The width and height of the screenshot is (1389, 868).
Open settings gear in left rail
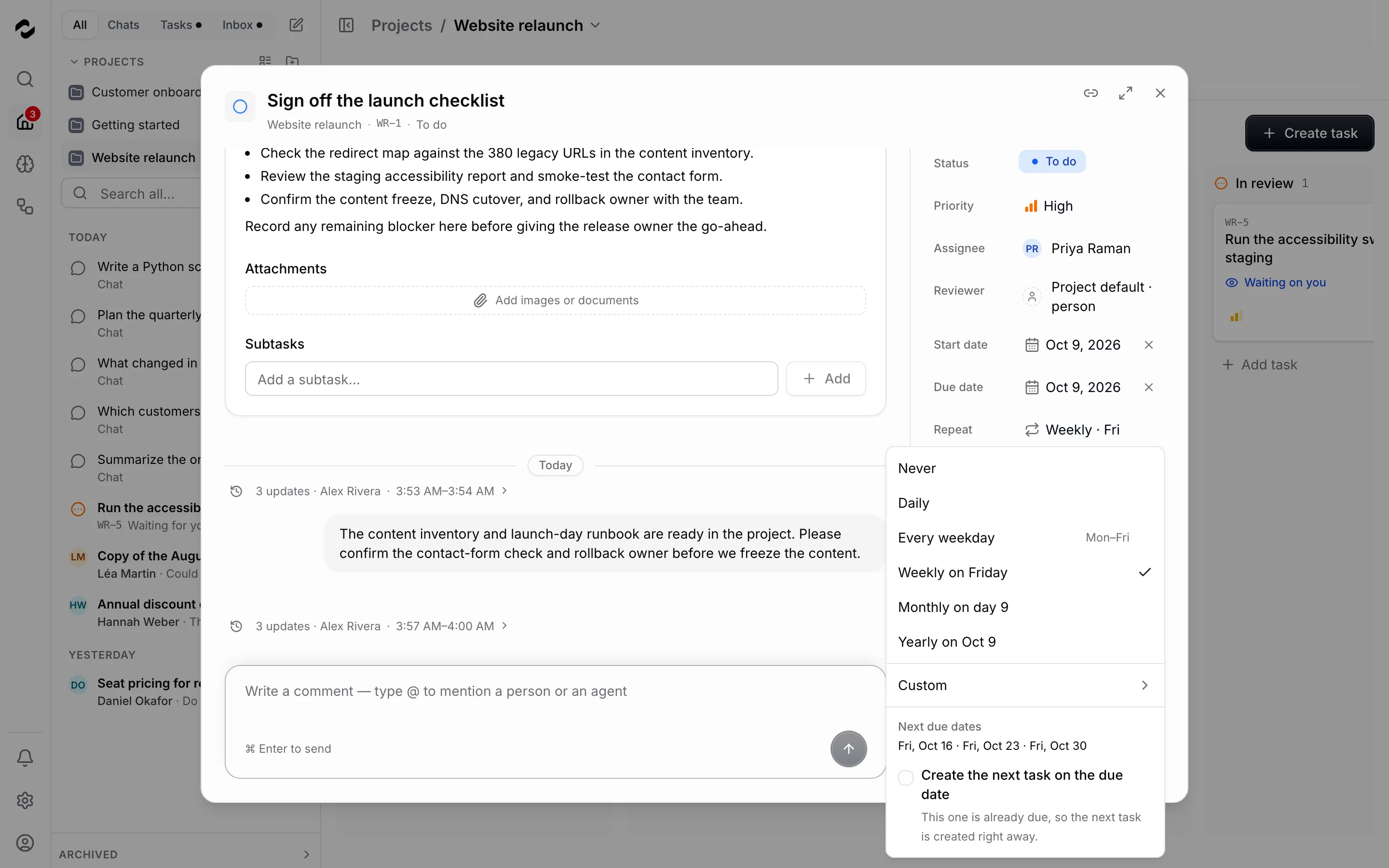pyautogui.click(x=25, y=800)
